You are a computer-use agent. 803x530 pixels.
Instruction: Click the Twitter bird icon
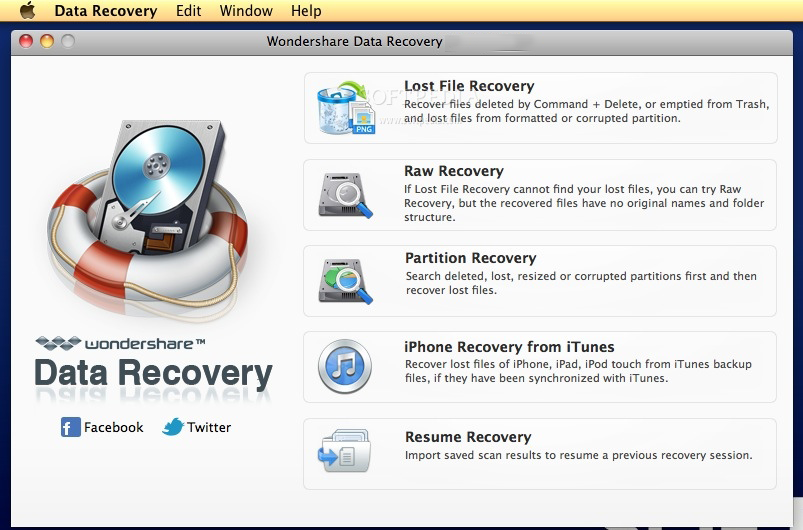coord(173,427)
